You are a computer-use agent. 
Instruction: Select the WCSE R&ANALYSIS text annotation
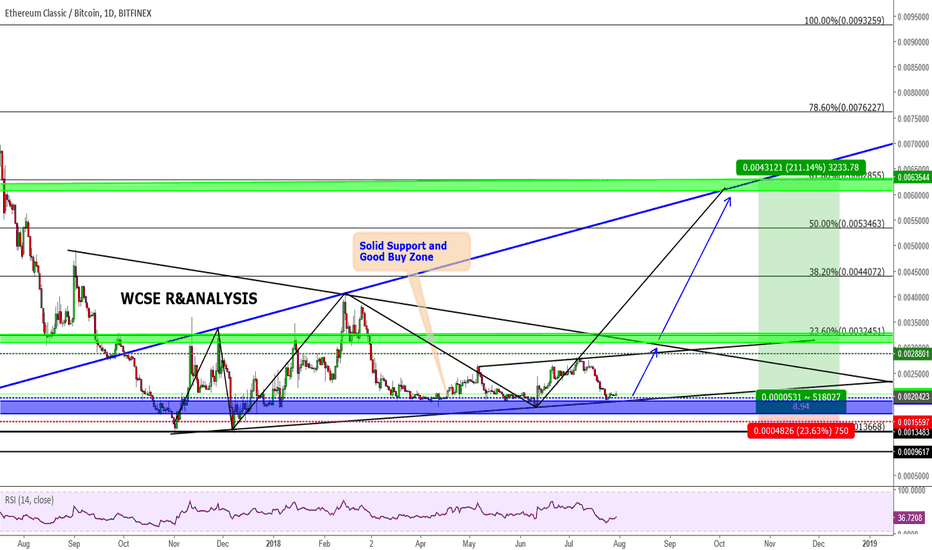click(x=189, y=298)
